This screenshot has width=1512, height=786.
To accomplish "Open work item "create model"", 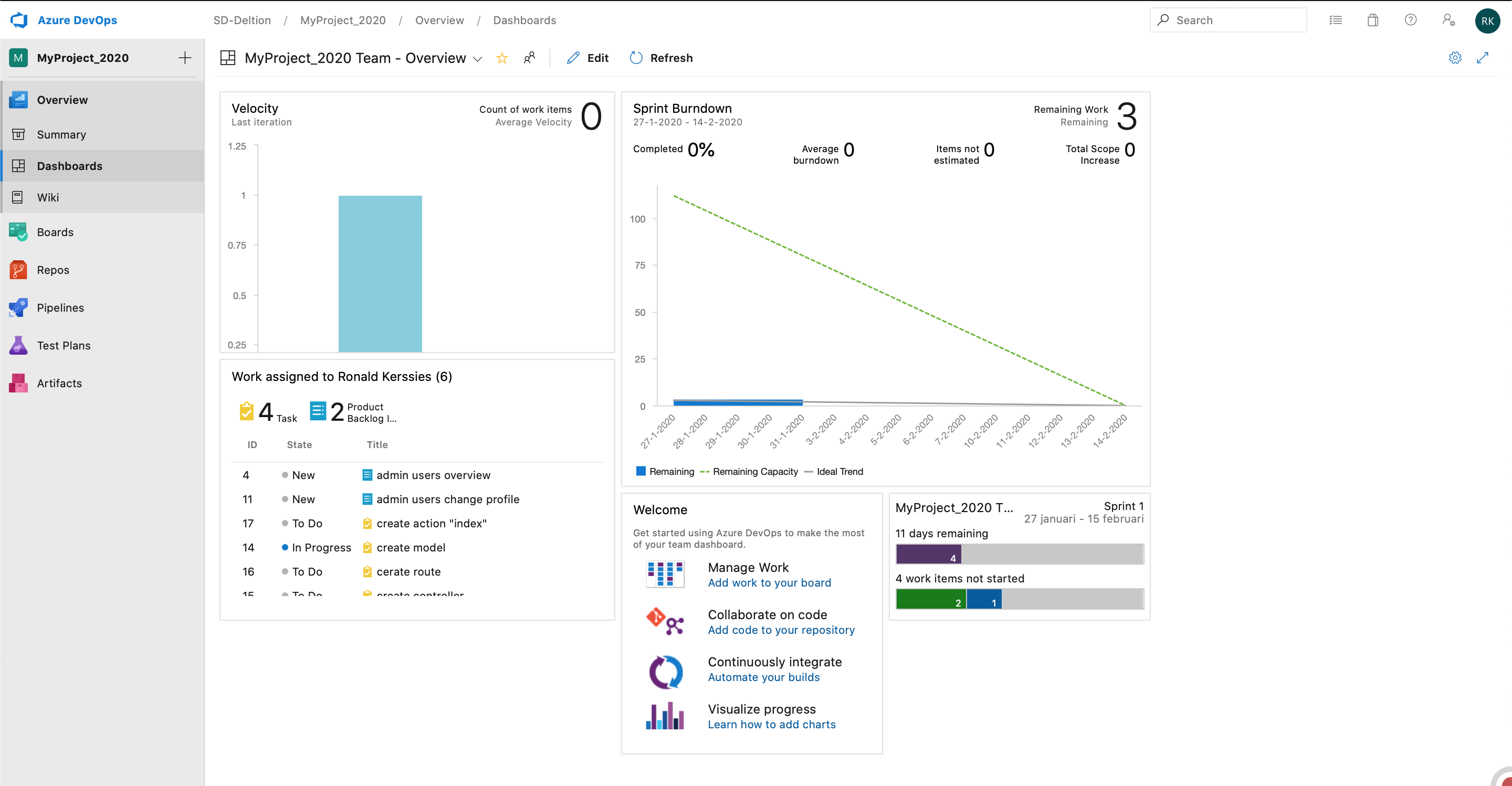I will point(411,547).
